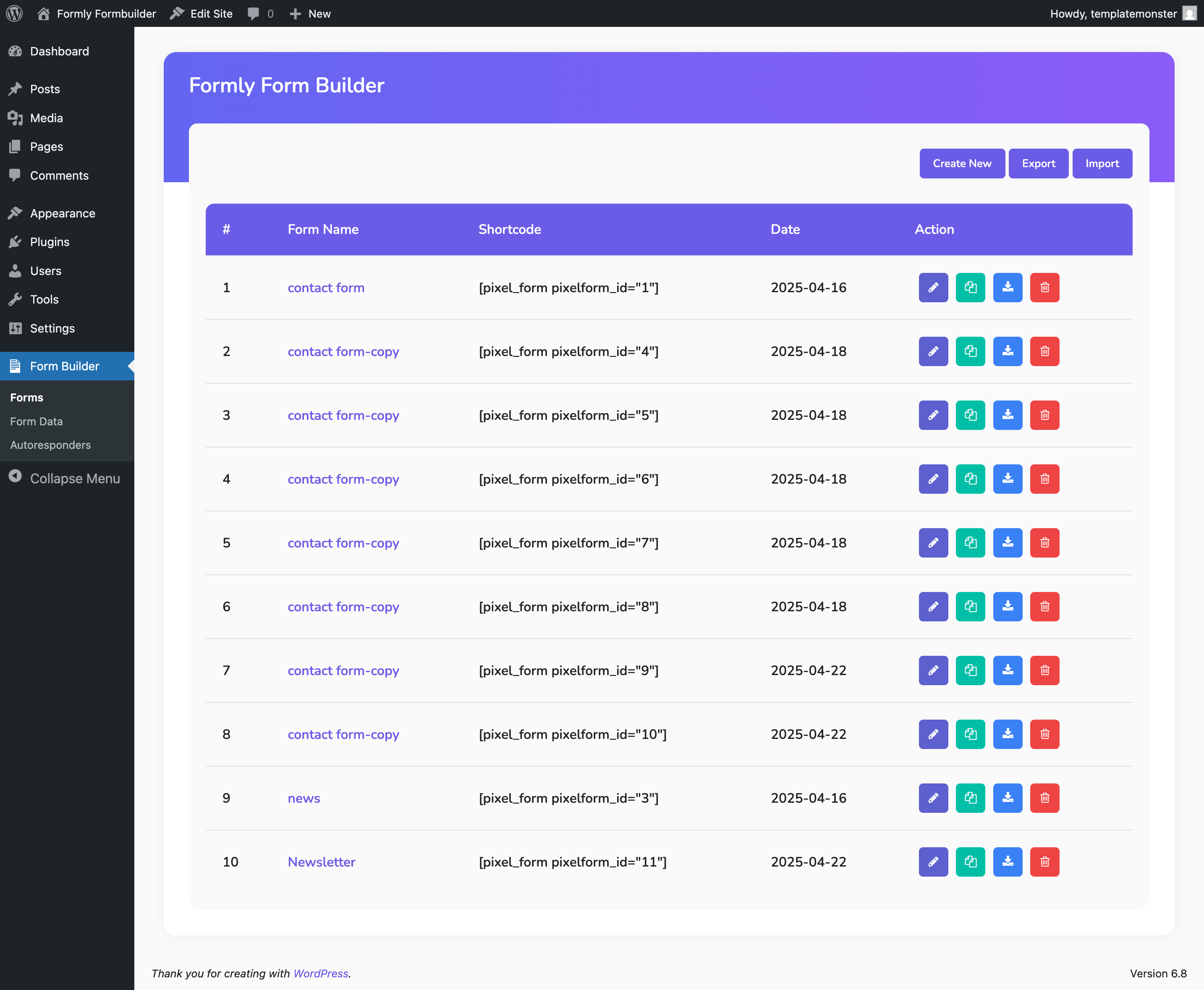
Task: Open the 'contact form' link
Action: (x=325, y=288)
